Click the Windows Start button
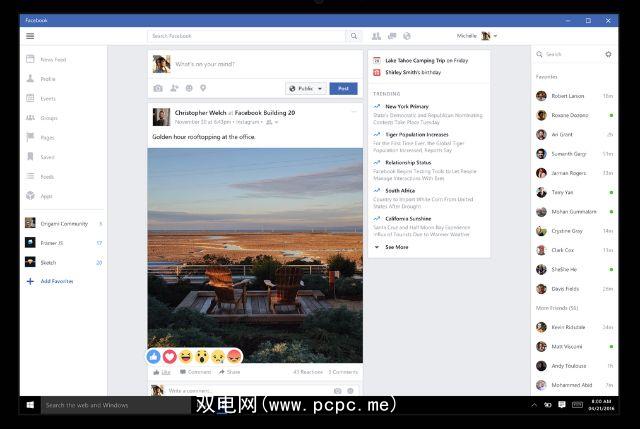The width and height of the screenshot is (640, 429). tap(30, 405)
